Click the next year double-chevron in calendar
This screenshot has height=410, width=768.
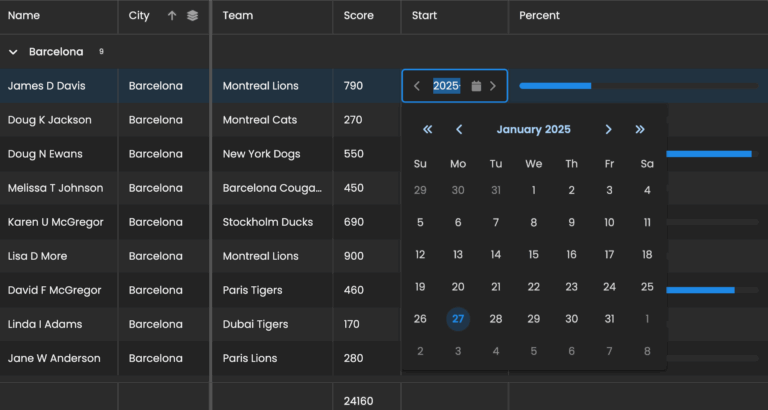tap(640, 129)
